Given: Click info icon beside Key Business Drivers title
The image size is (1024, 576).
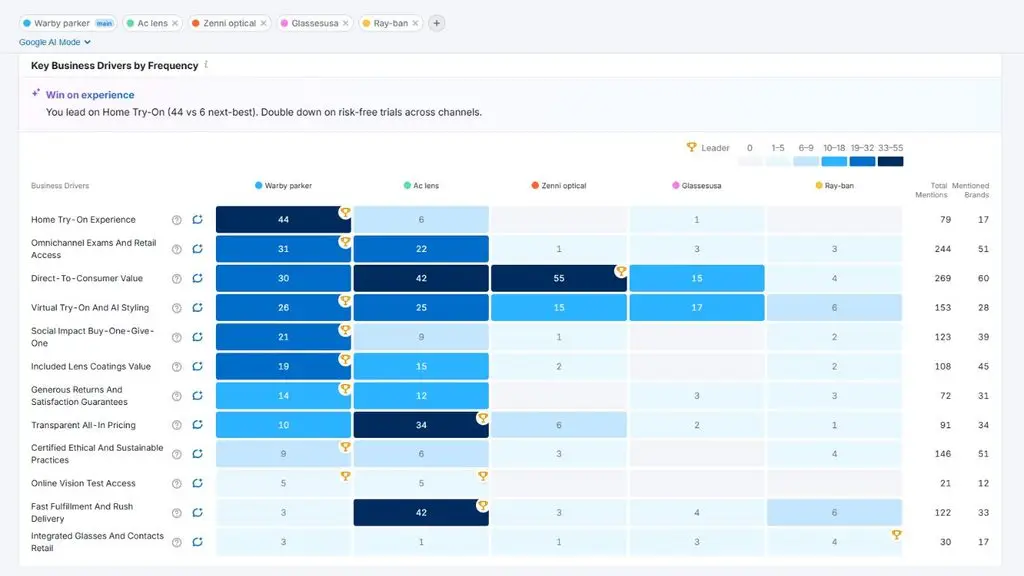Looking at the screenshot, I should pos(206,65).
